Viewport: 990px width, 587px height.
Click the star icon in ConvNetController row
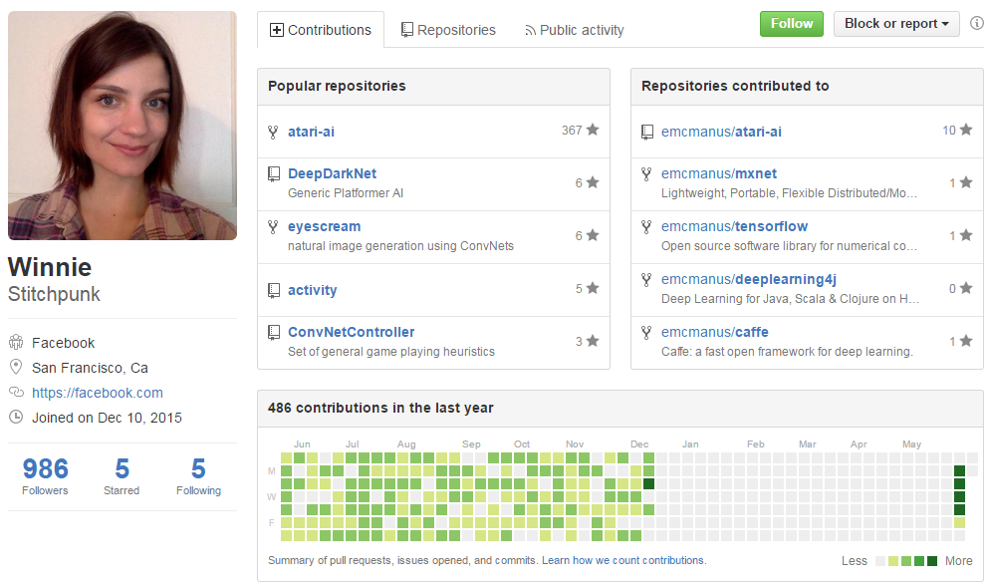(x=593, y=342)
